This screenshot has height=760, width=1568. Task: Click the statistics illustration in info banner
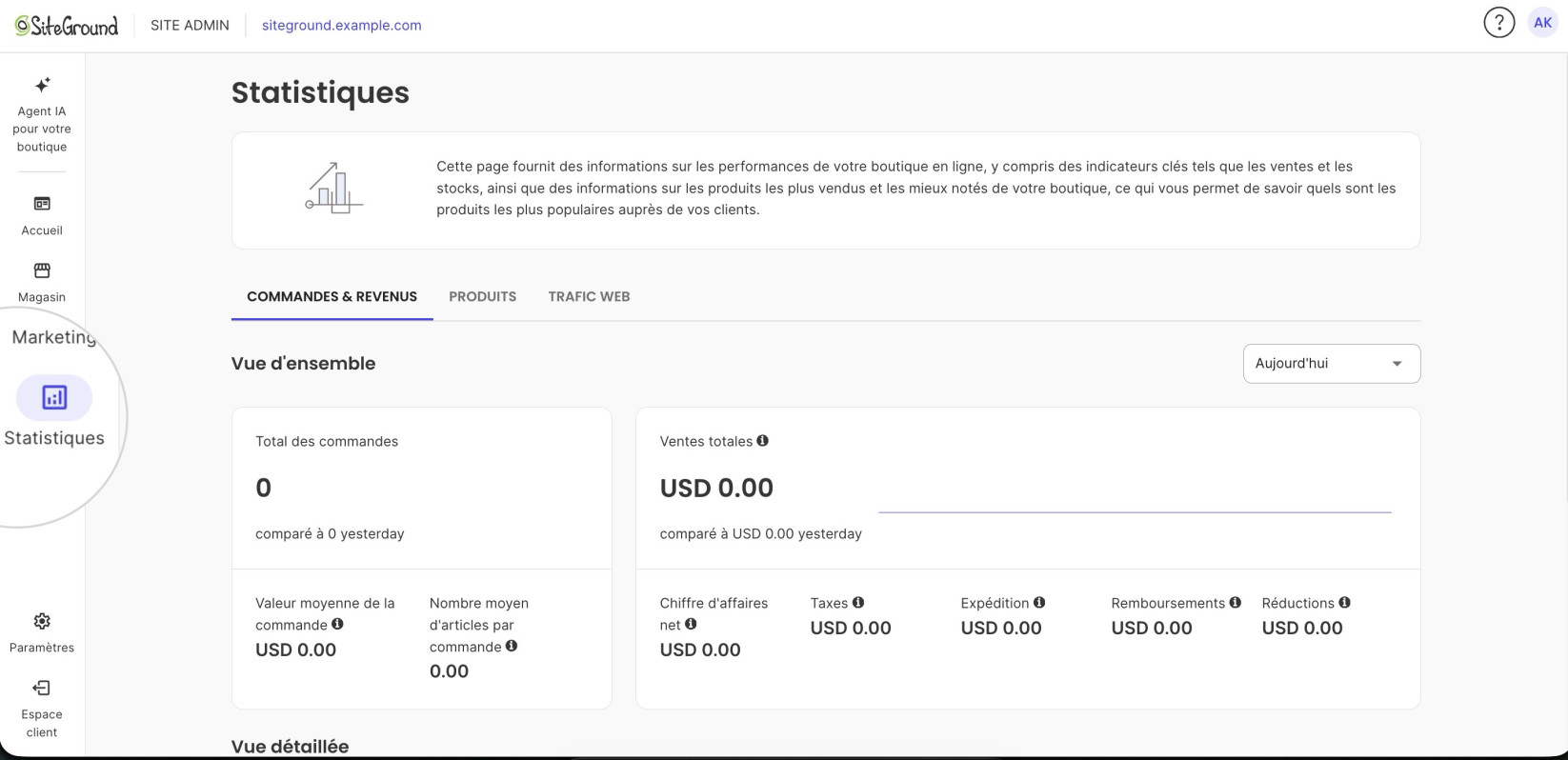point(333,188)
